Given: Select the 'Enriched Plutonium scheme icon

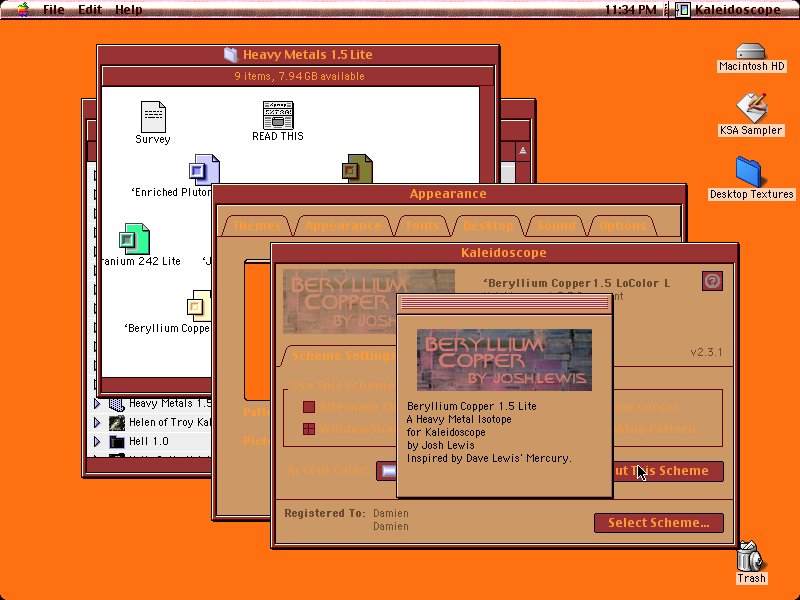Looking at the screenshot, I should 204,169.
